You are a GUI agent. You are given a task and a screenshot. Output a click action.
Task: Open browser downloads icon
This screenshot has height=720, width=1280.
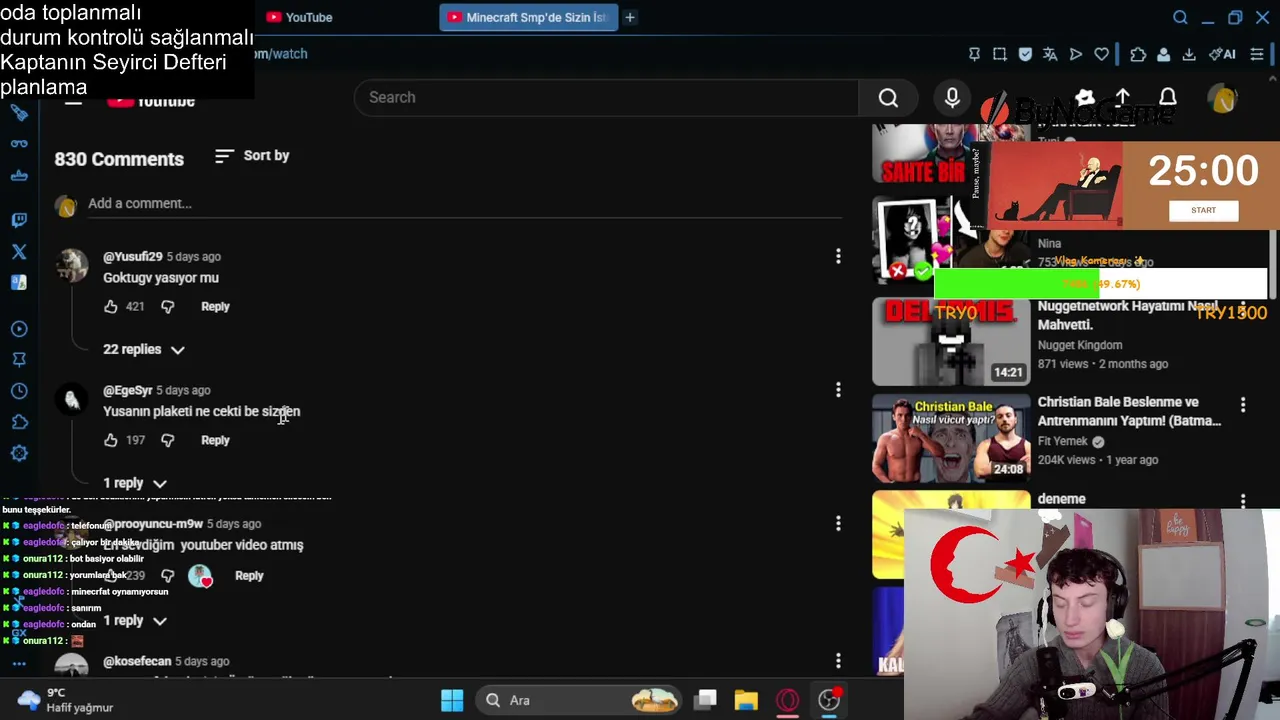[1189, 54]
